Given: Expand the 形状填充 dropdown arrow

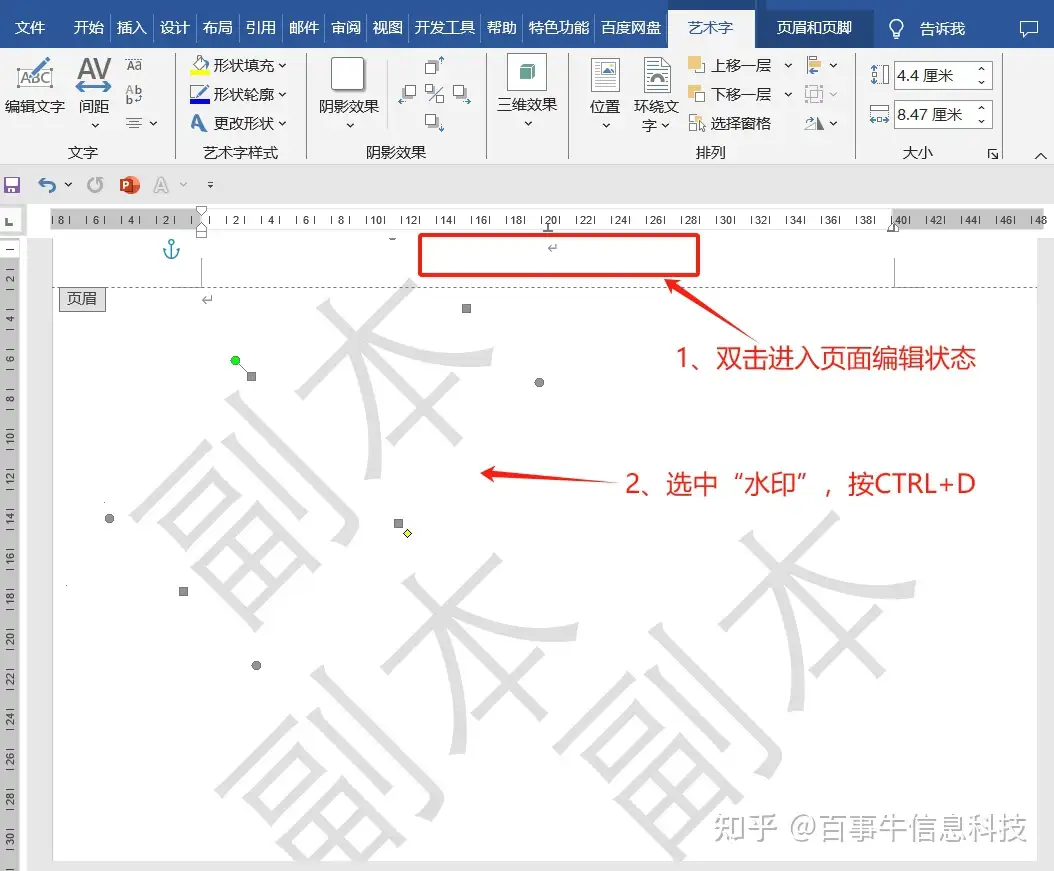Looking at the screenshot, I should [x=282, y=66].
